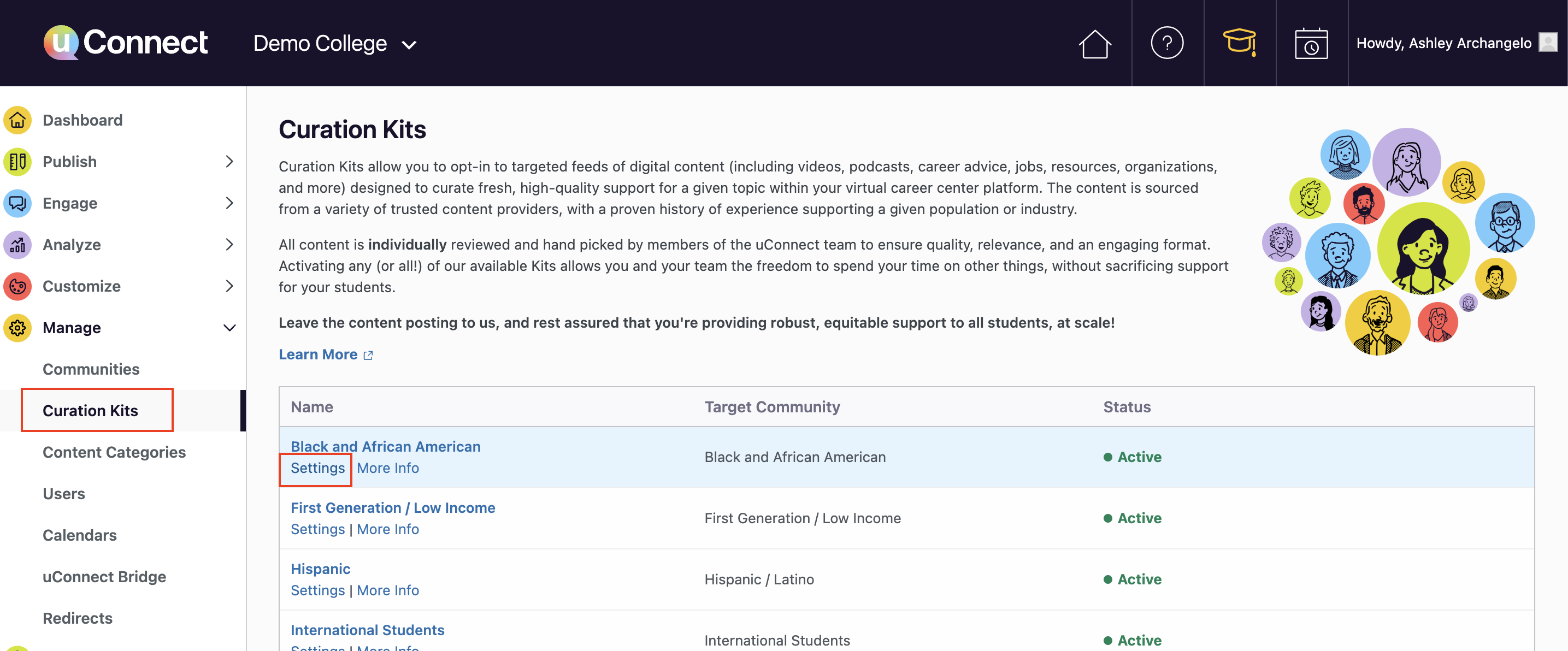The image size is (1568, 651).
Task: Click the graduation cap notification icon
Action: pos(1239,43)
